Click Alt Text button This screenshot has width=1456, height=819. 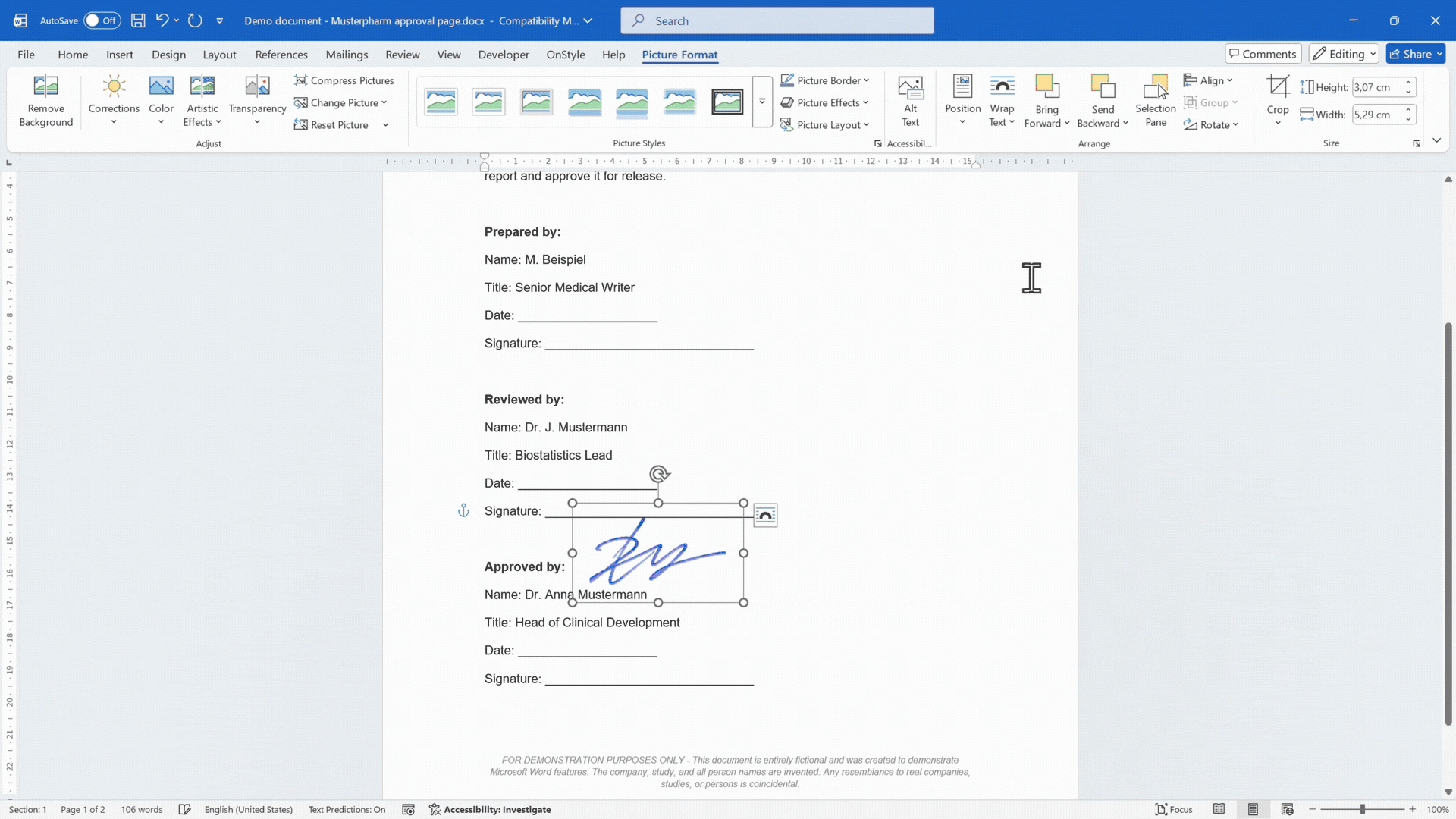pos(910,101)
